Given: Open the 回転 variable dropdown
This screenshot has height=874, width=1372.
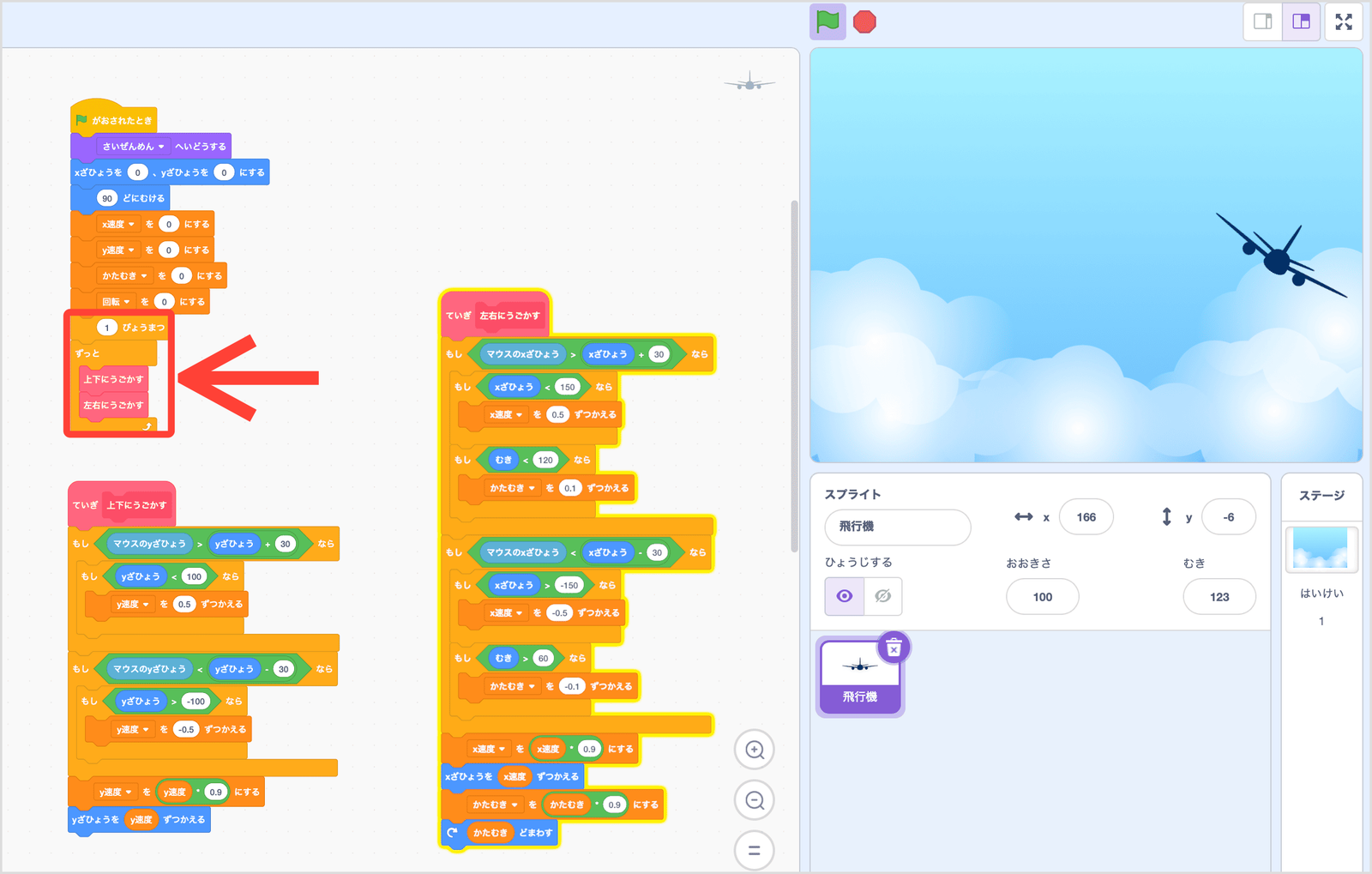Looking at the screenshot, I should pos(116,302).
